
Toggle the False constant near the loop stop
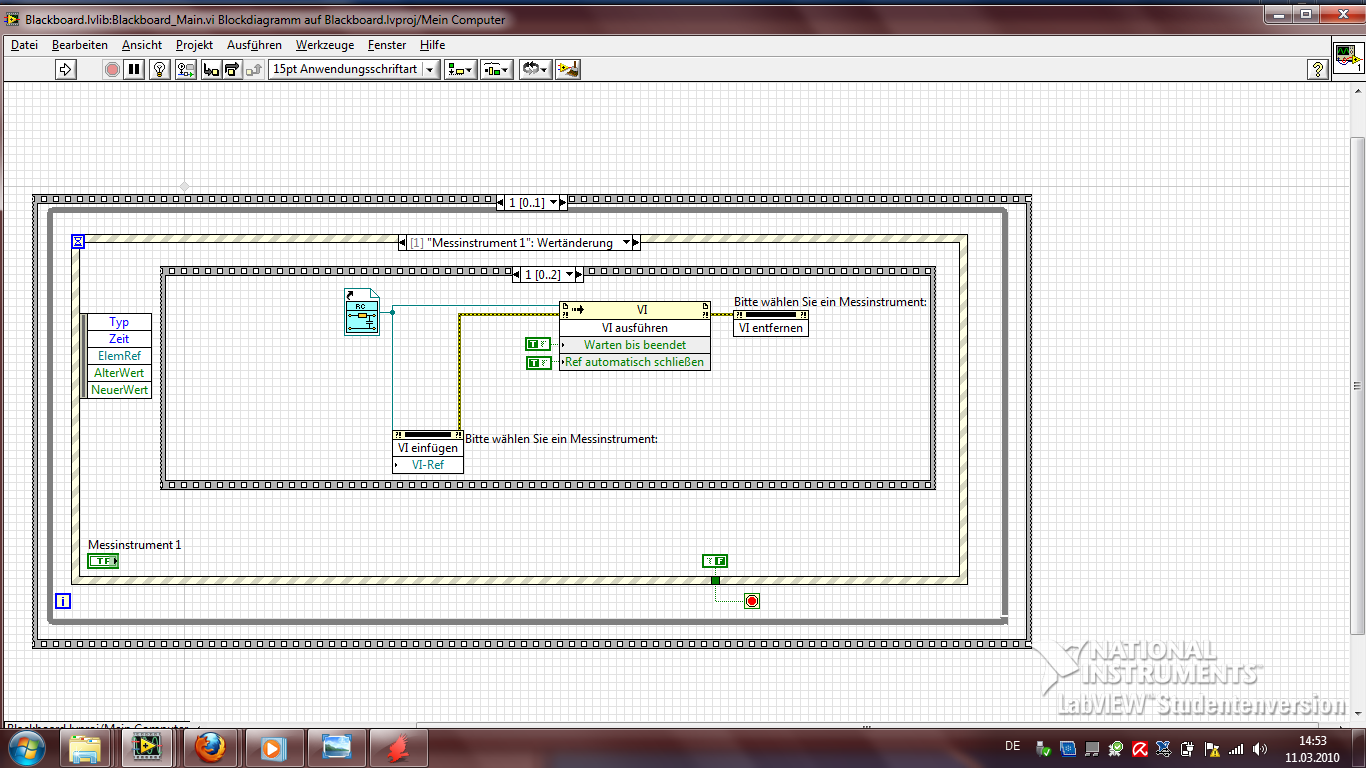714,561
